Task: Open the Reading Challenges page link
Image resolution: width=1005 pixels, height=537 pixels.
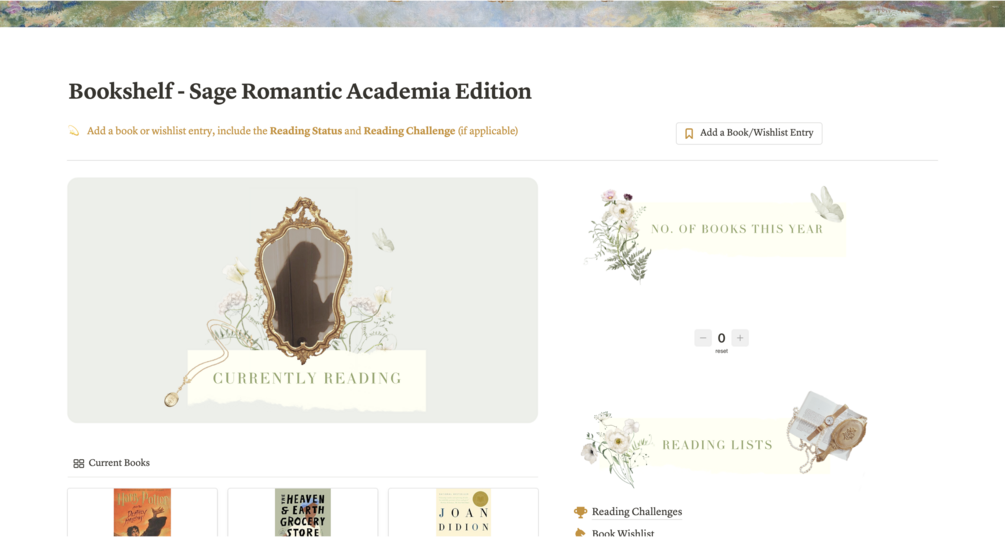Action: (636, 512)
